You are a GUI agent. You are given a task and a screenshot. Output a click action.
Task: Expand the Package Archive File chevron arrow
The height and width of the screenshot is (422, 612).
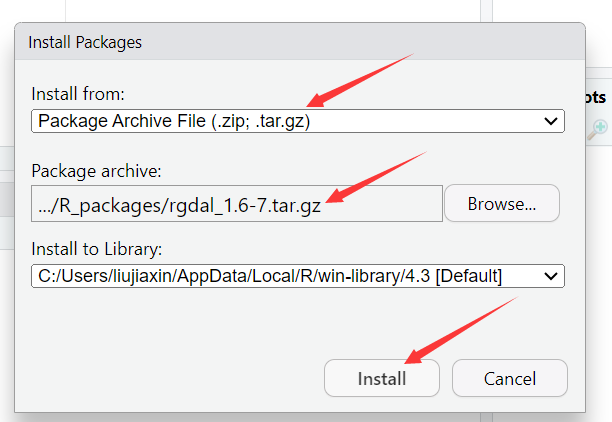[x=551, y=121]
